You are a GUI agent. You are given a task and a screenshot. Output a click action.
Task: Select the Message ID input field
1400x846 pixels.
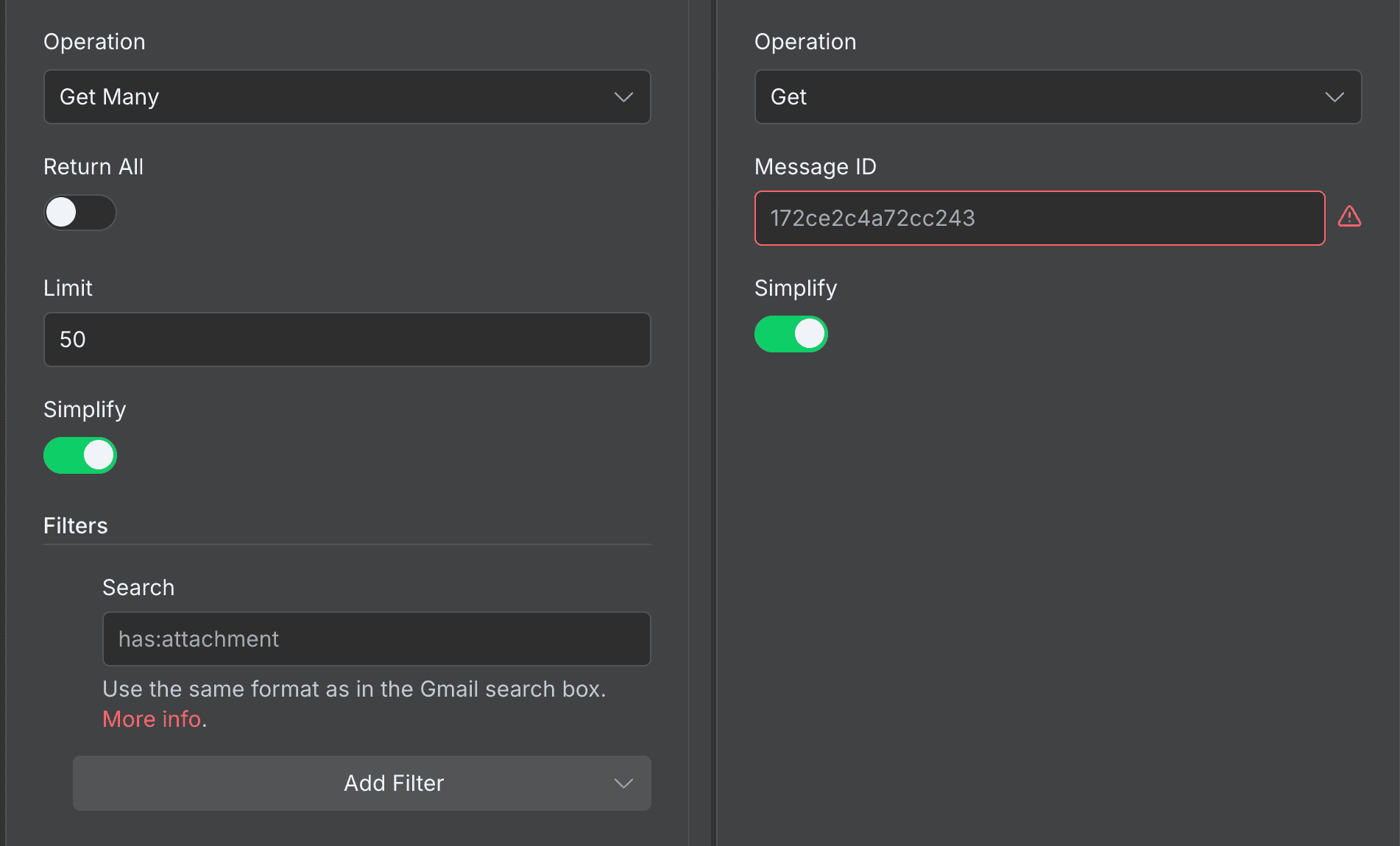click(x=1039, y=218)
